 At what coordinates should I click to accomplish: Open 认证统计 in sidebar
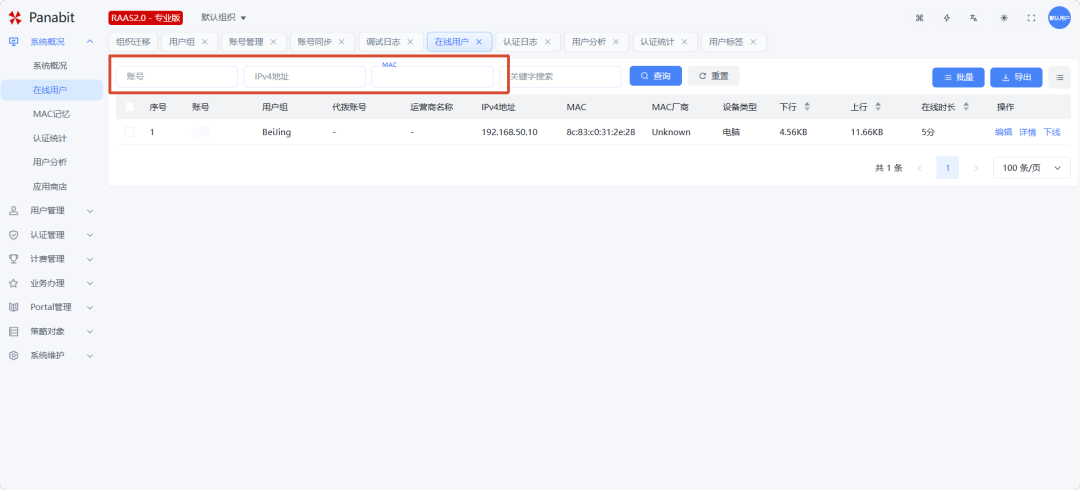point(52,139)
